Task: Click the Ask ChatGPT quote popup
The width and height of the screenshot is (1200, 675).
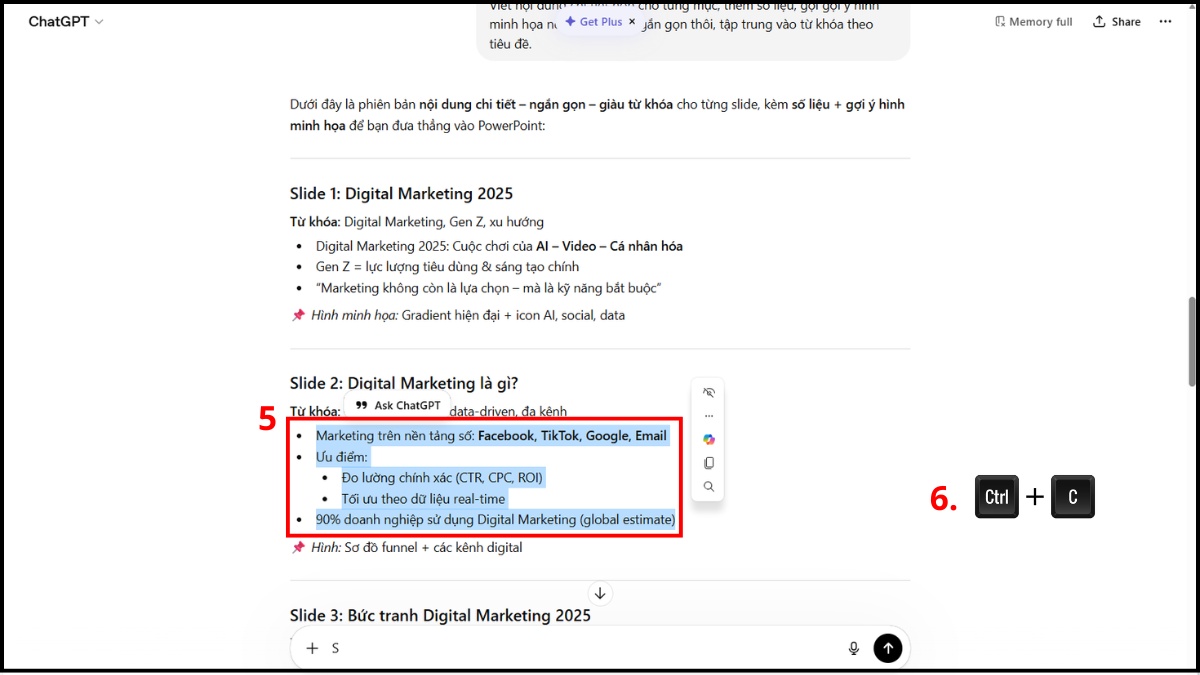Action: coord(396,405)
